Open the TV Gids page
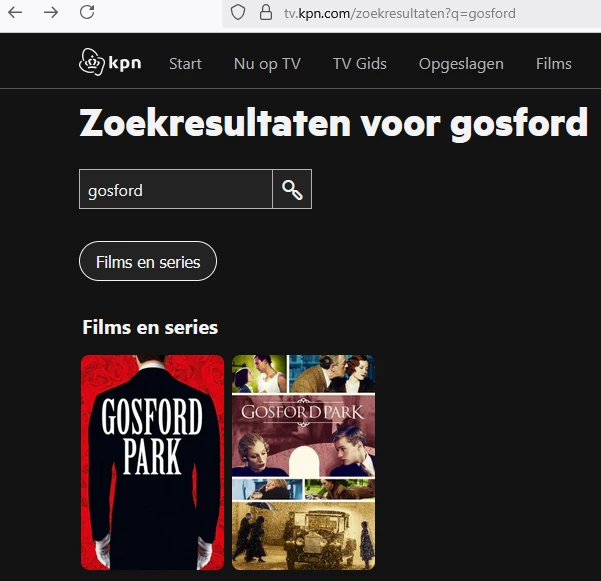Viewport: 601px width, 581px height. coord(360,64)
